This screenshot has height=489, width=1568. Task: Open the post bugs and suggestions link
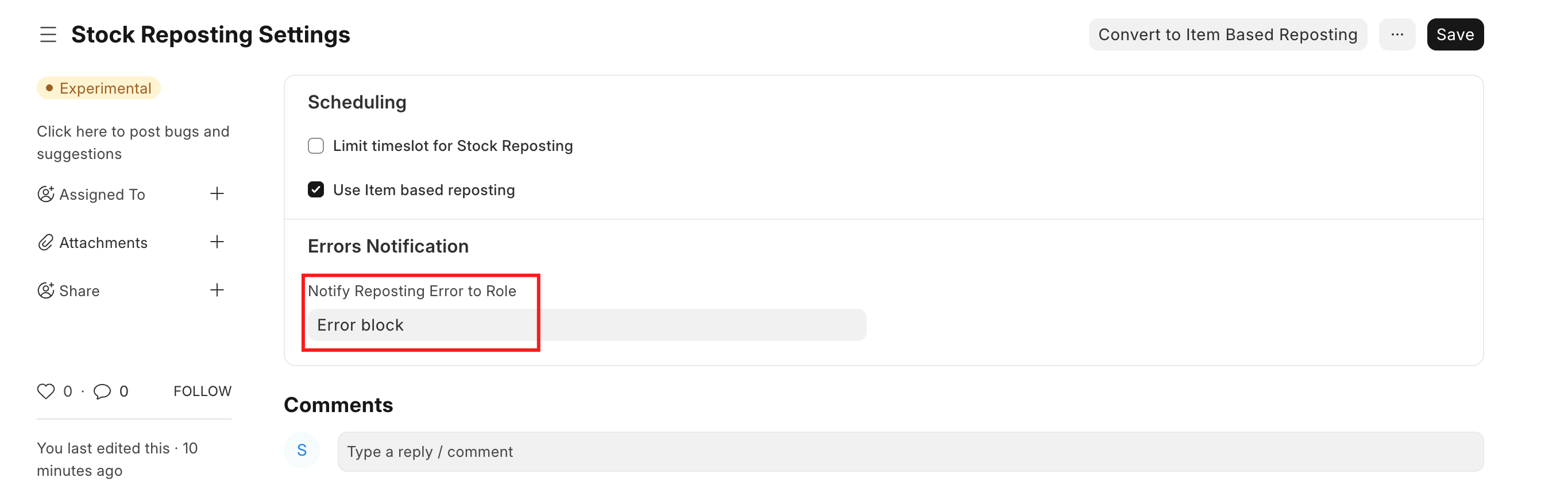133,142
